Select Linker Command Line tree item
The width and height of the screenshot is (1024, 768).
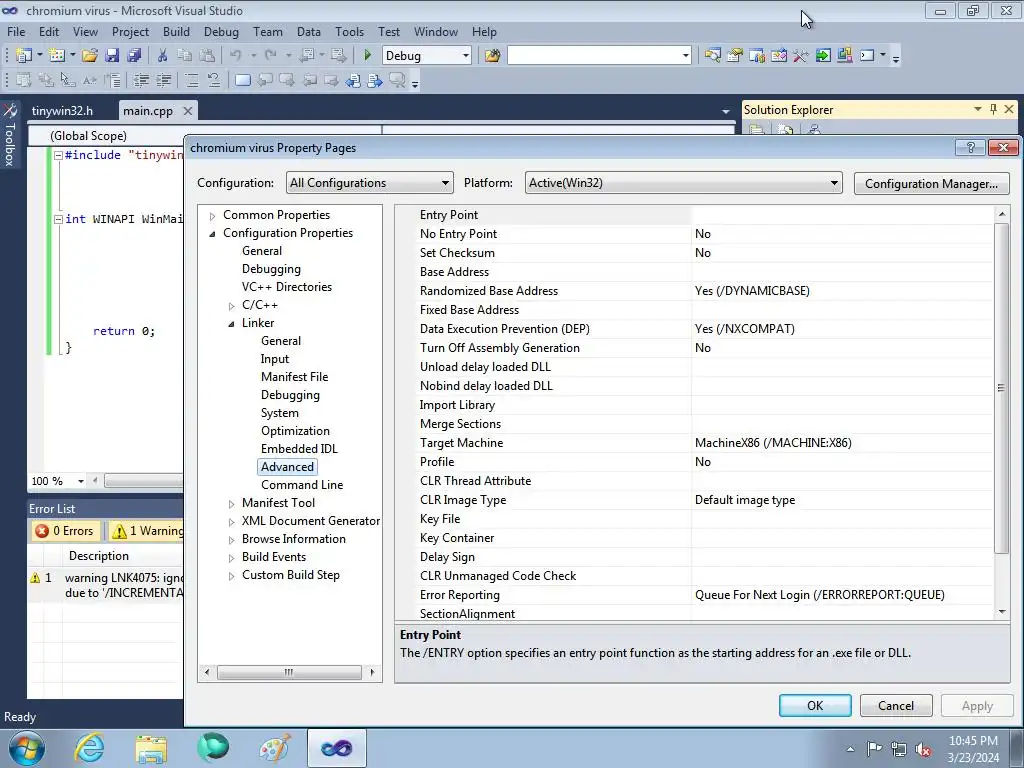click(302, 485)
